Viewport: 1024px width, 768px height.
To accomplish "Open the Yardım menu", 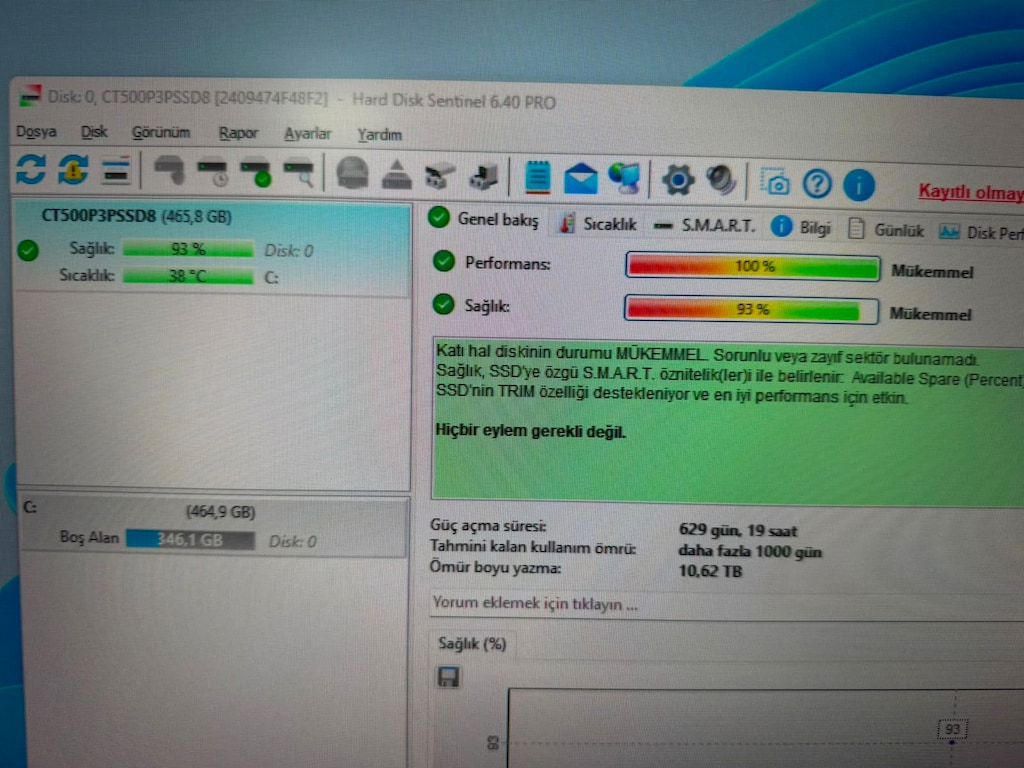I will [379, 135].
